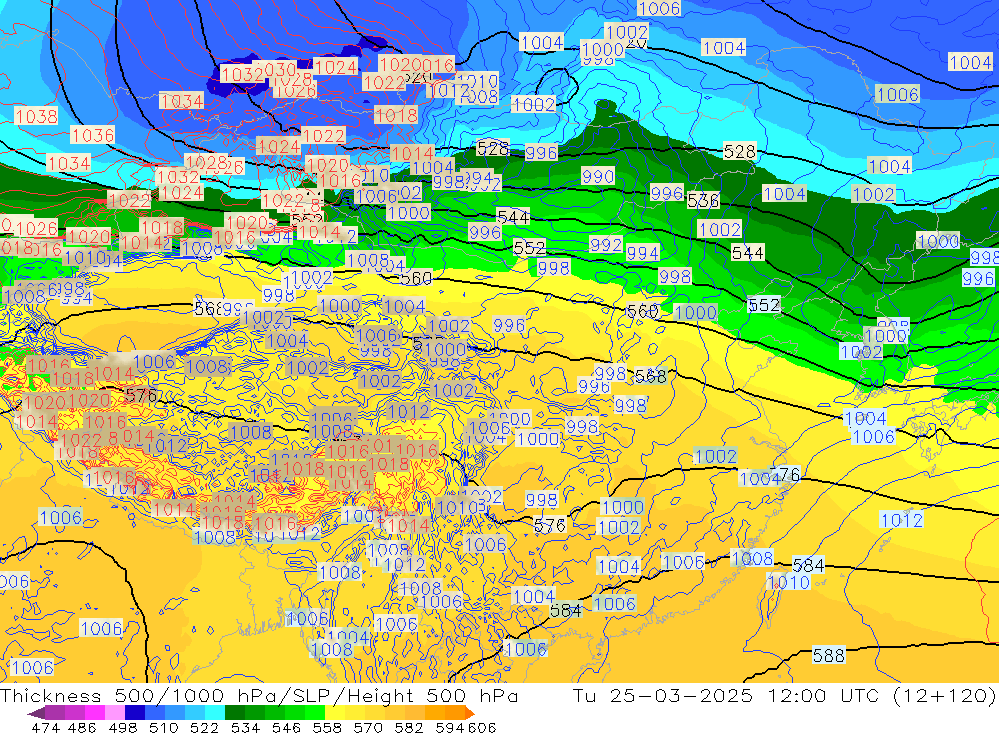Click the magenta swatch in the thickness legend
1000x733 pixels.
94,713
